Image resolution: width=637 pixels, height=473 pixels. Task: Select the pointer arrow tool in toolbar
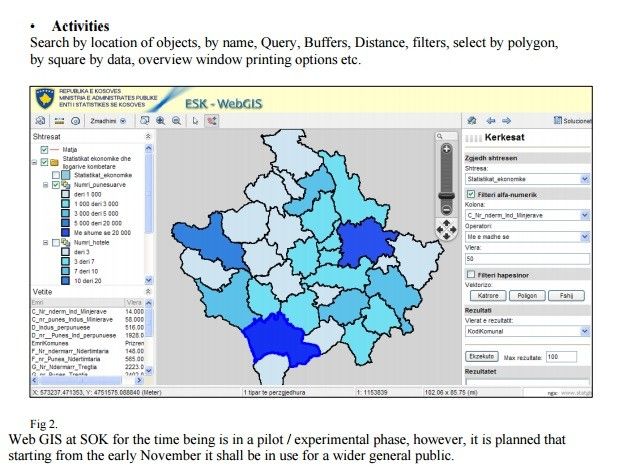coord(194,120)
